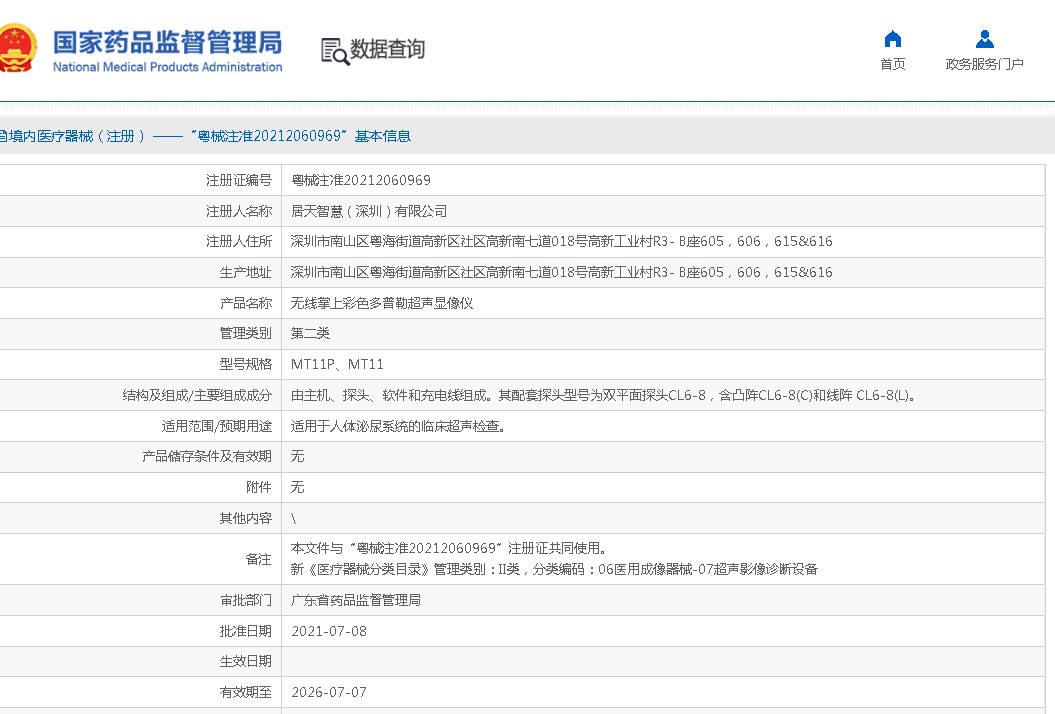Click the 政务服务门户 person icon
This screenshot has height=714, width=1055.
pyautogui.click(x=984, y=38)
